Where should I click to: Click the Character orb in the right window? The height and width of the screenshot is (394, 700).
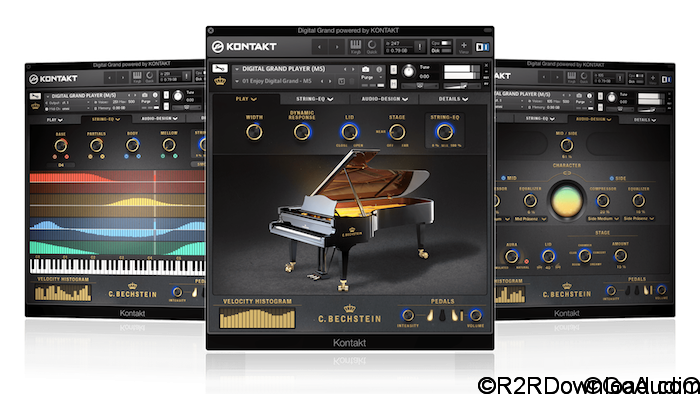click(567, 200)
